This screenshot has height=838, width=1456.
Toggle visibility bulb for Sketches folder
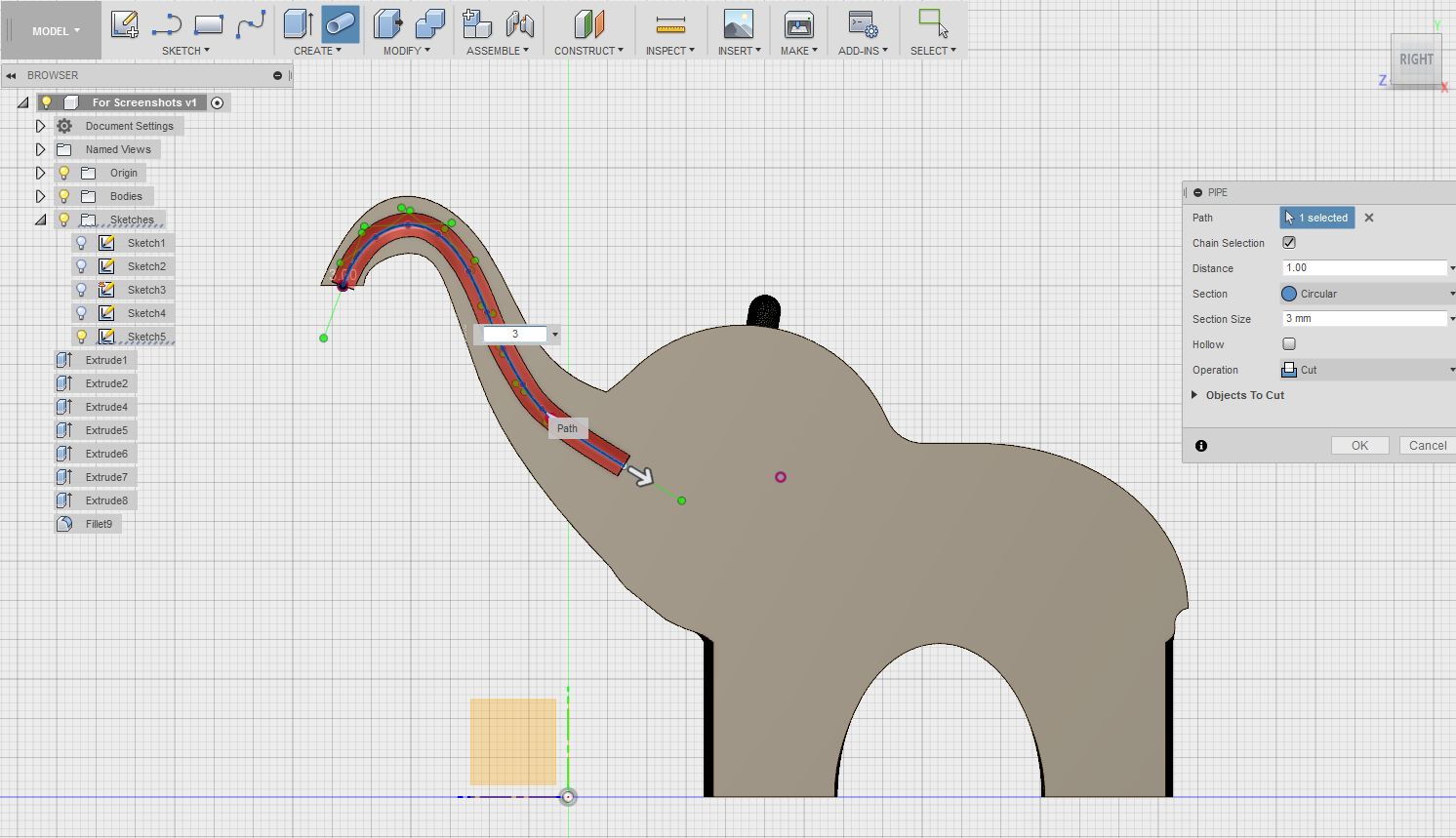tap(64, 219)
